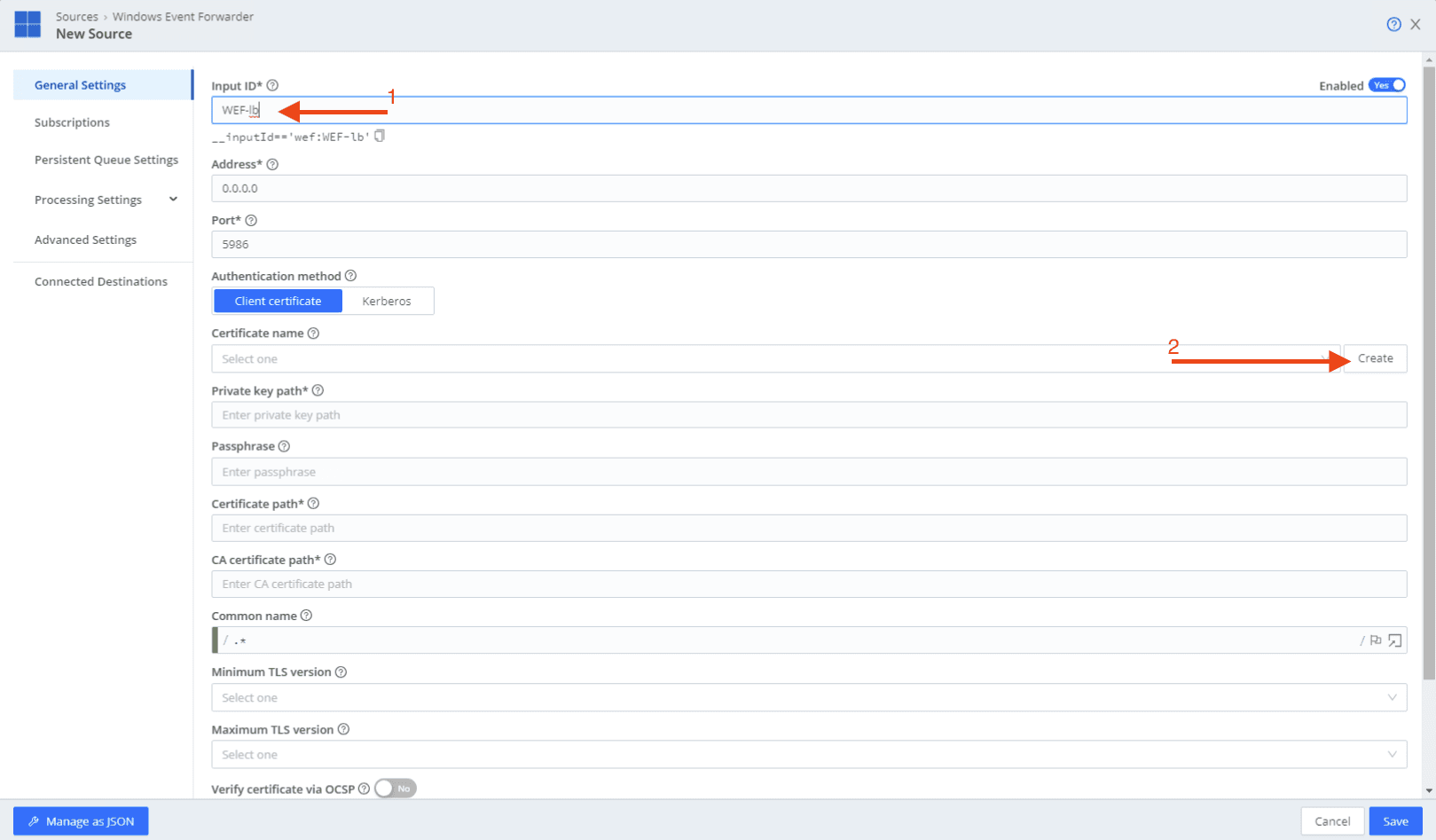Image resolution: width=1436 pixels, height=840 pixels.
Task: Click the help icon beside Port
Action: 249,219
